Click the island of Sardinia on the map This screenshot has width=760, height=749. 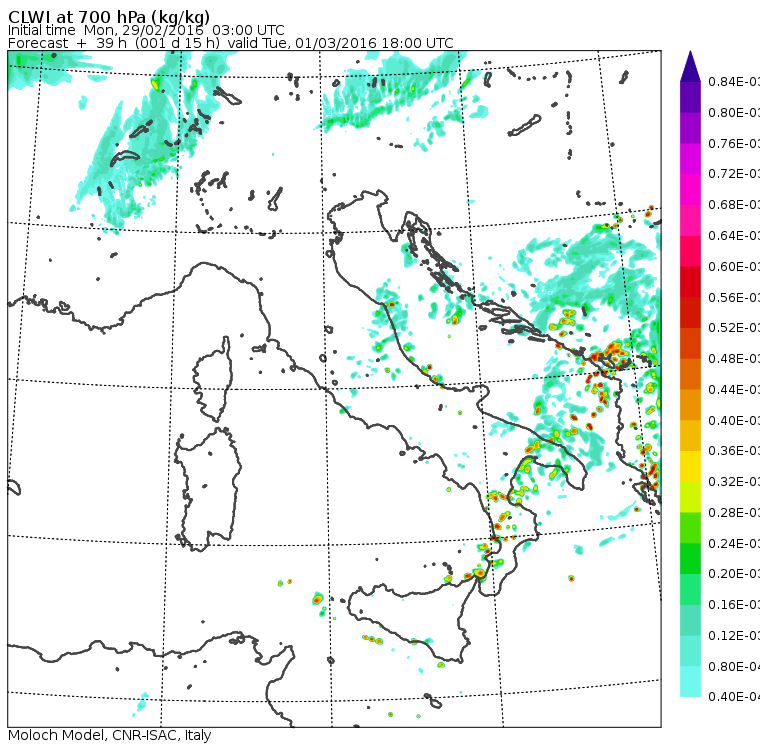coord(208,490)
